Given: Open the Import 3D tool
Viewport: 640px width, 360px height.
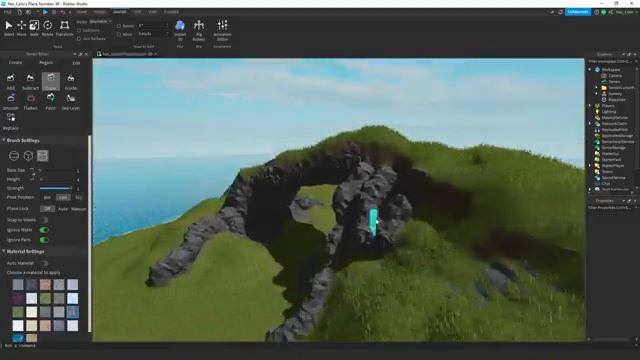Looking at the screenshot, I should (180, 30).
